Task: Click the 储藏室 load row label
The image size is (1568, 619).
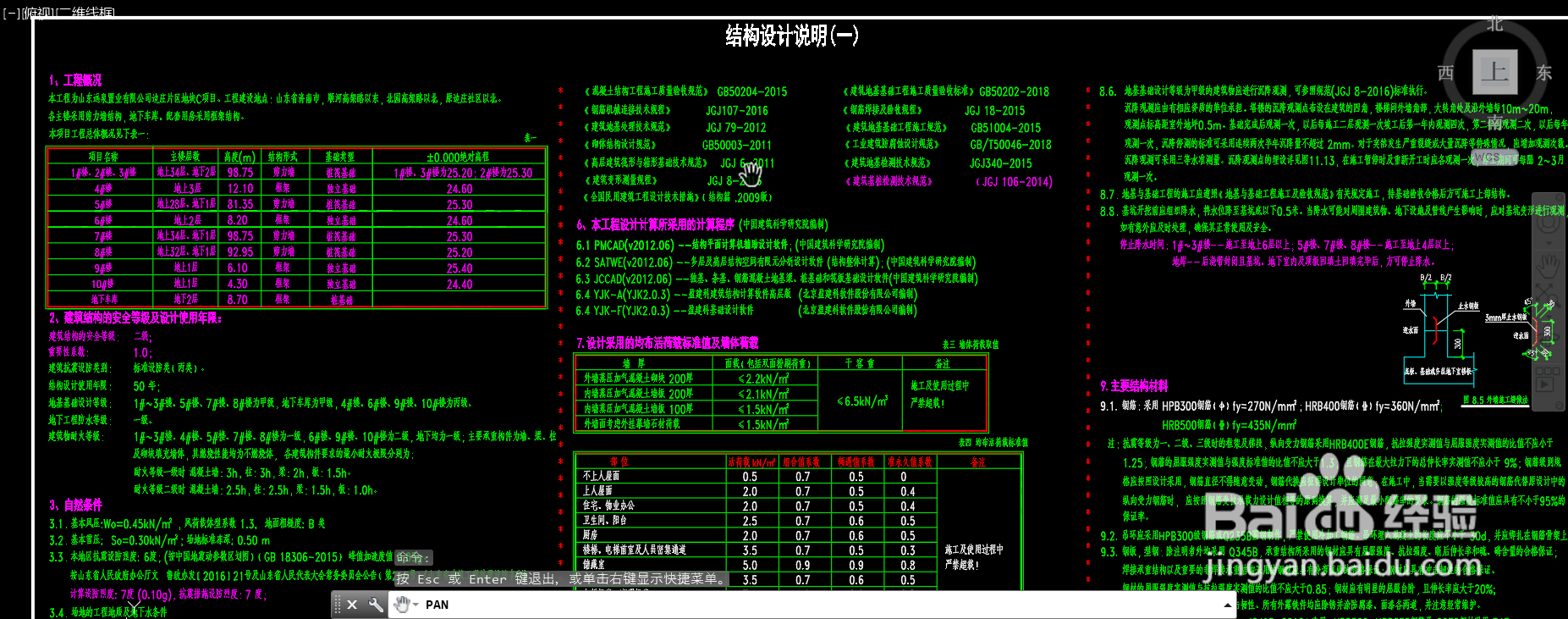Action: click(x=594, y=565)
